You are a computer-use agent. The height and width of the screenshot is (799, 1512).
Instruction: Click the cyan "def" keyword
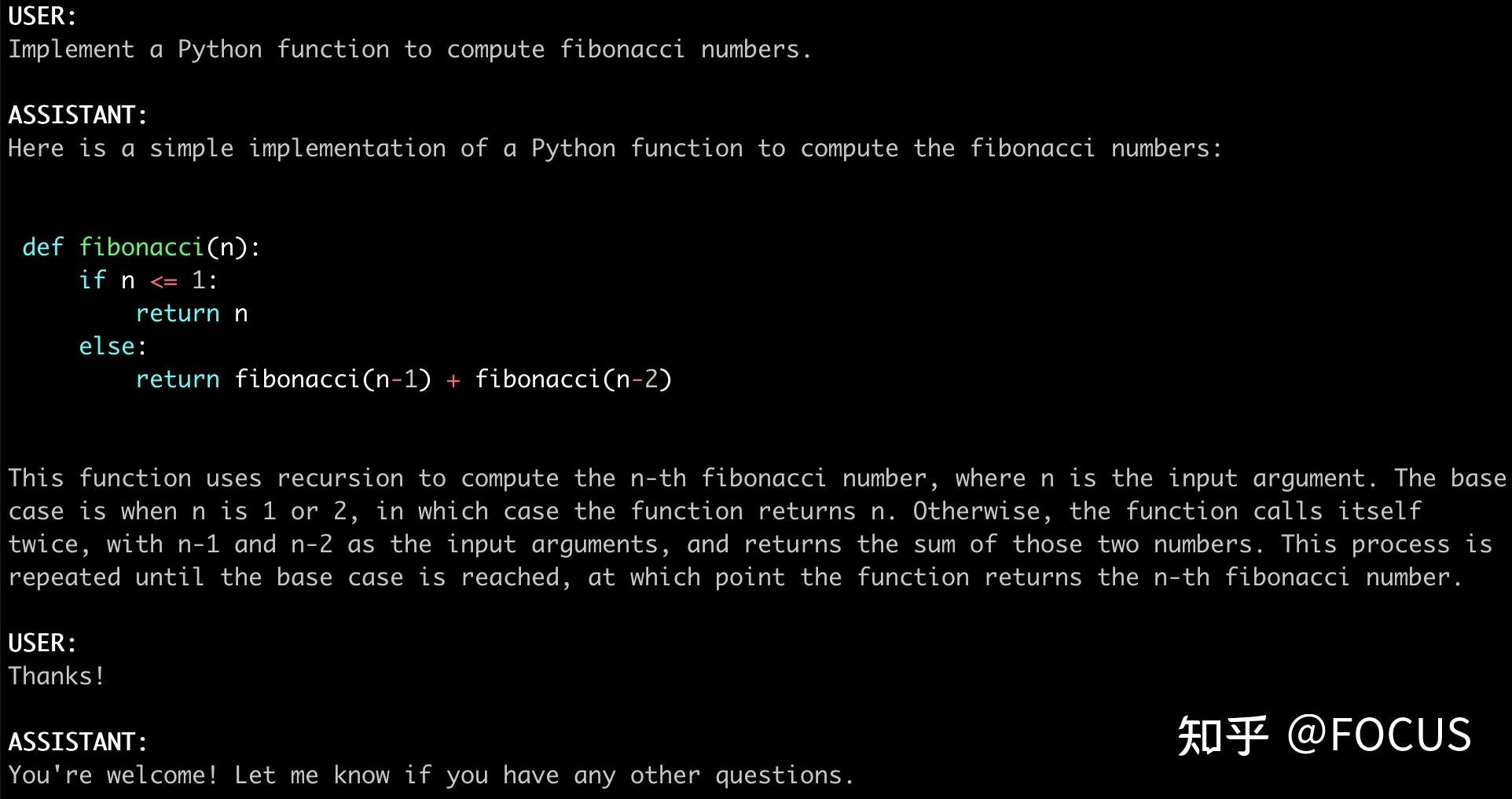(x=42, y=247)
